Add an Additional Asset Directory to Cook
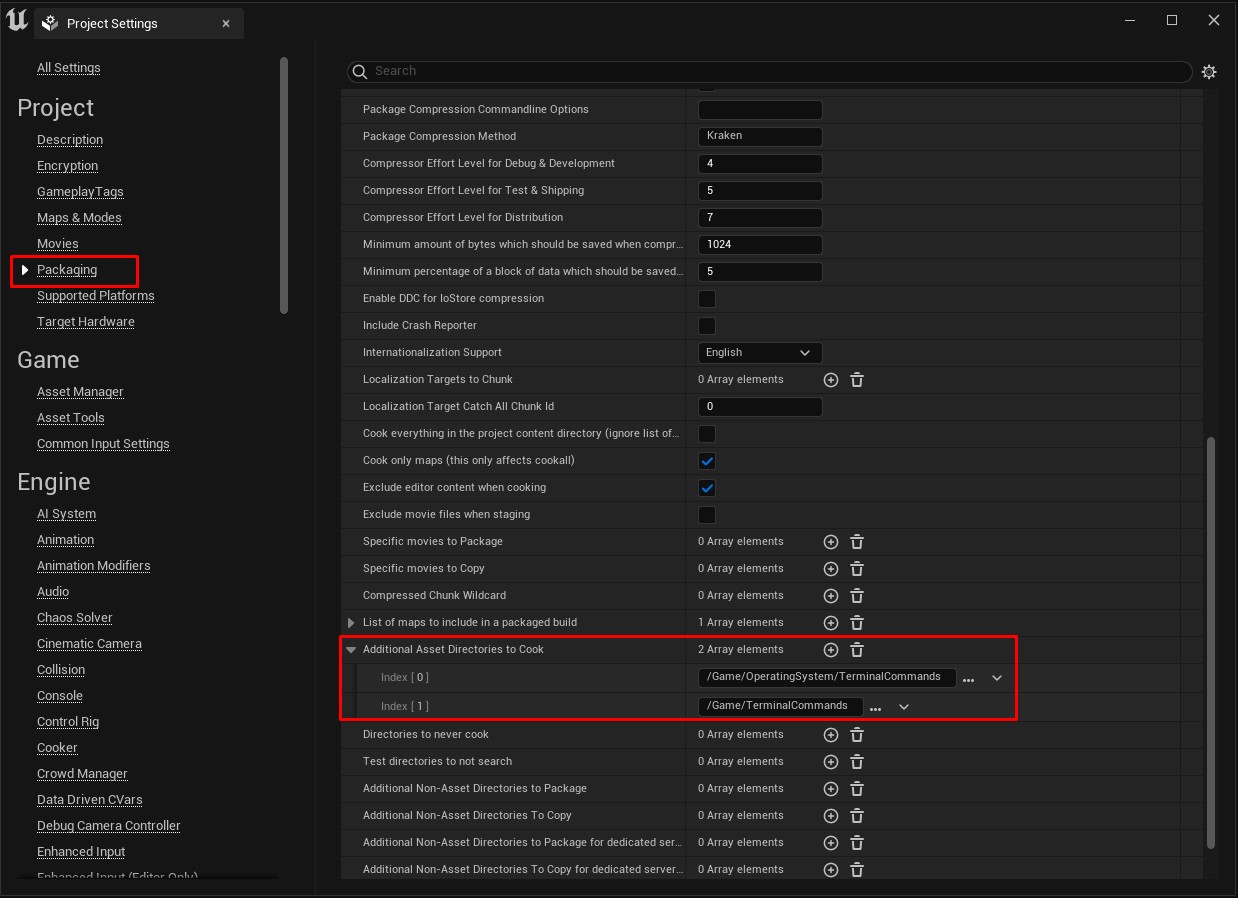Screen dimensions: 1238x898 coord(830,650)
